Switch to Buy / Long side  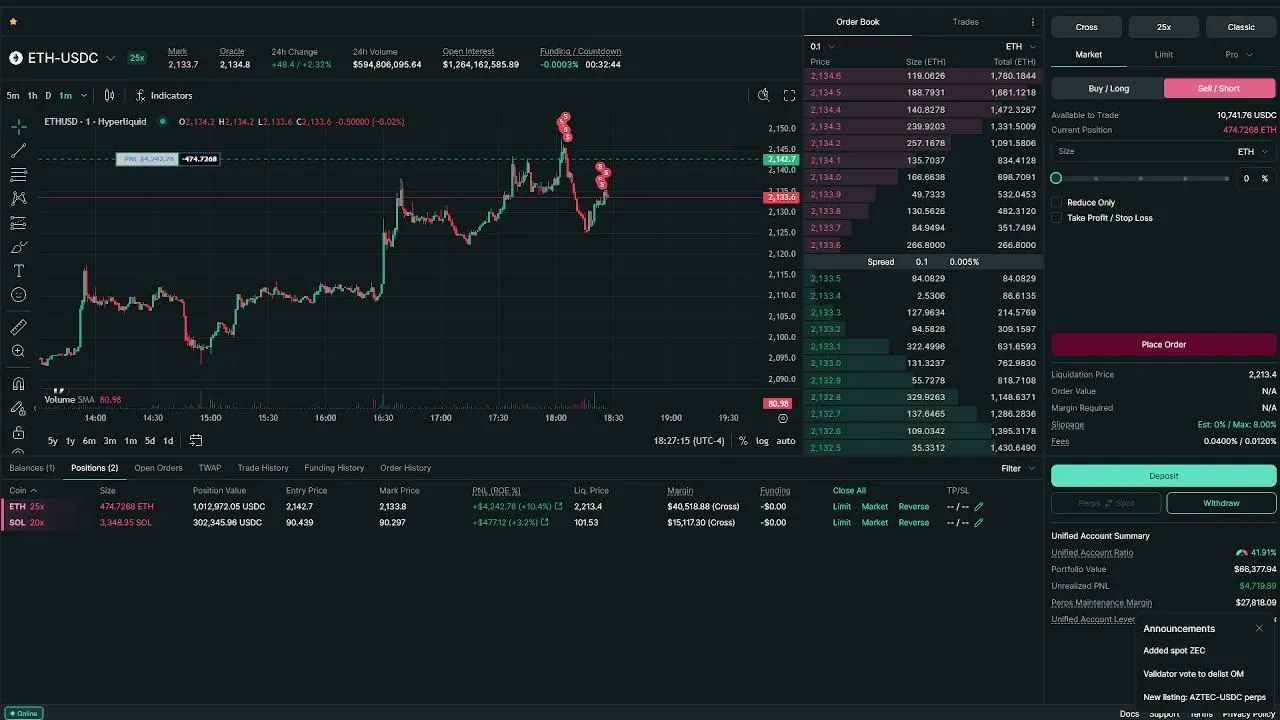(x=1108, y=88)
